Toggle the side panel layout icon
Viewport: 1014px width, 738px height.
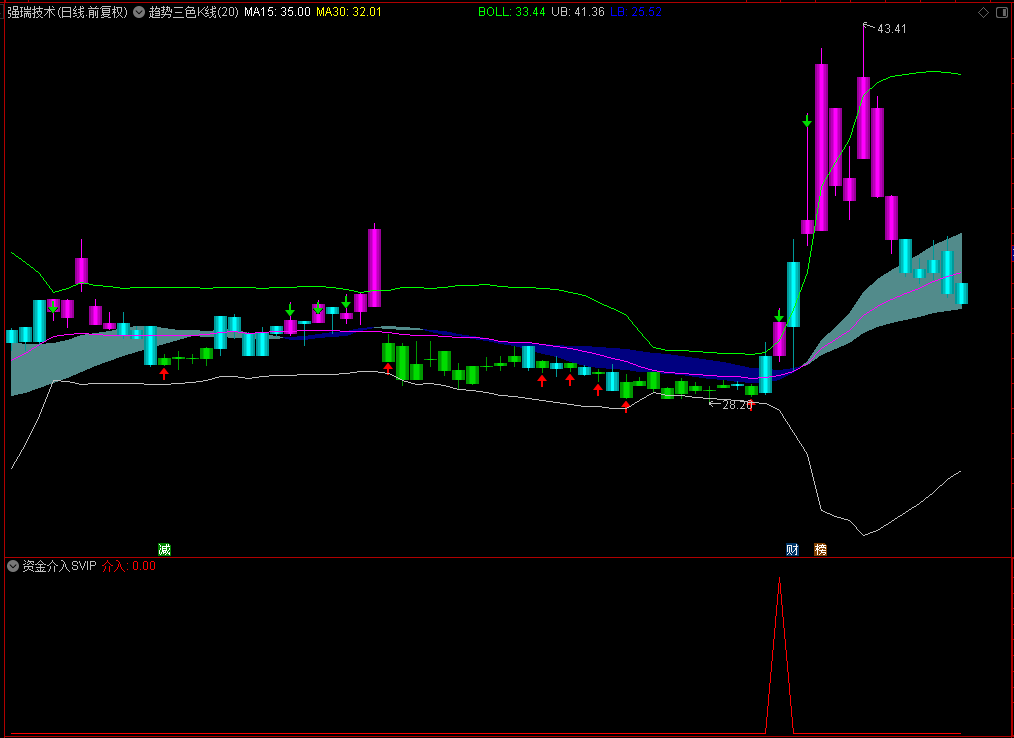tap(1002, 12)
